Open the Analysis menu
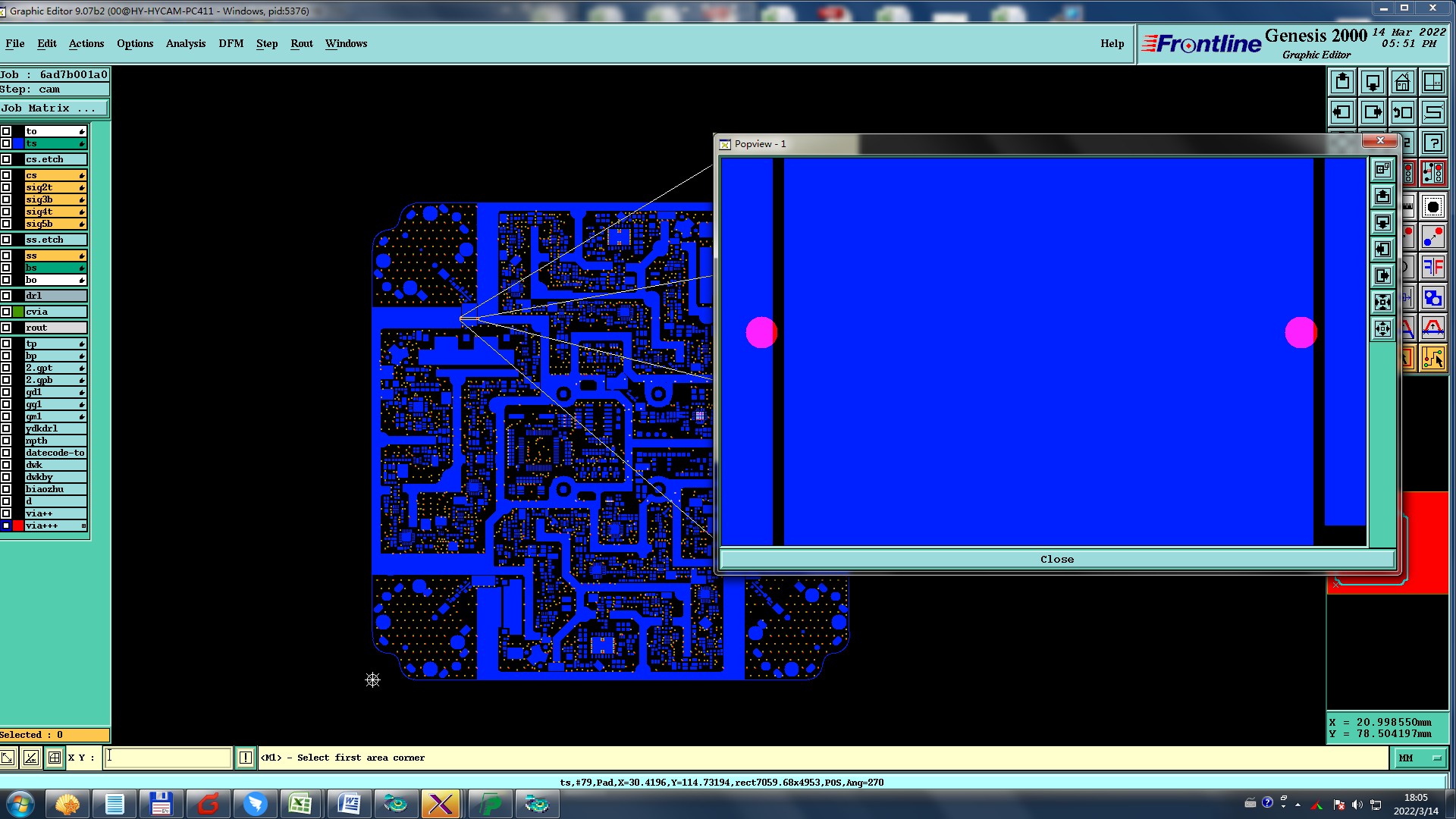This screenshot has width=1456, height=819. point(185,43)
